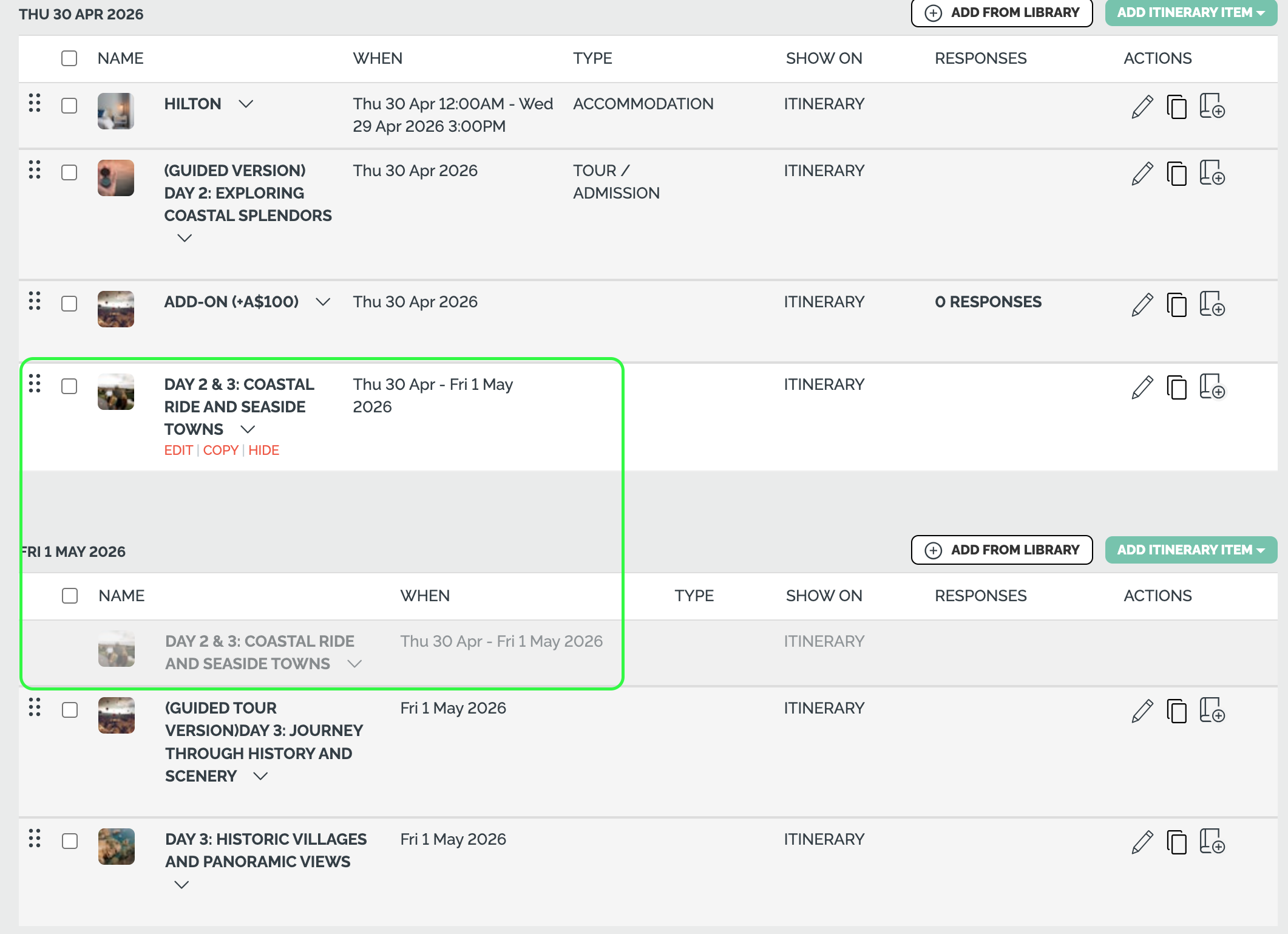Edit Guided Tour Version Day 3 via pencil icon

(x=1142, y=711)
